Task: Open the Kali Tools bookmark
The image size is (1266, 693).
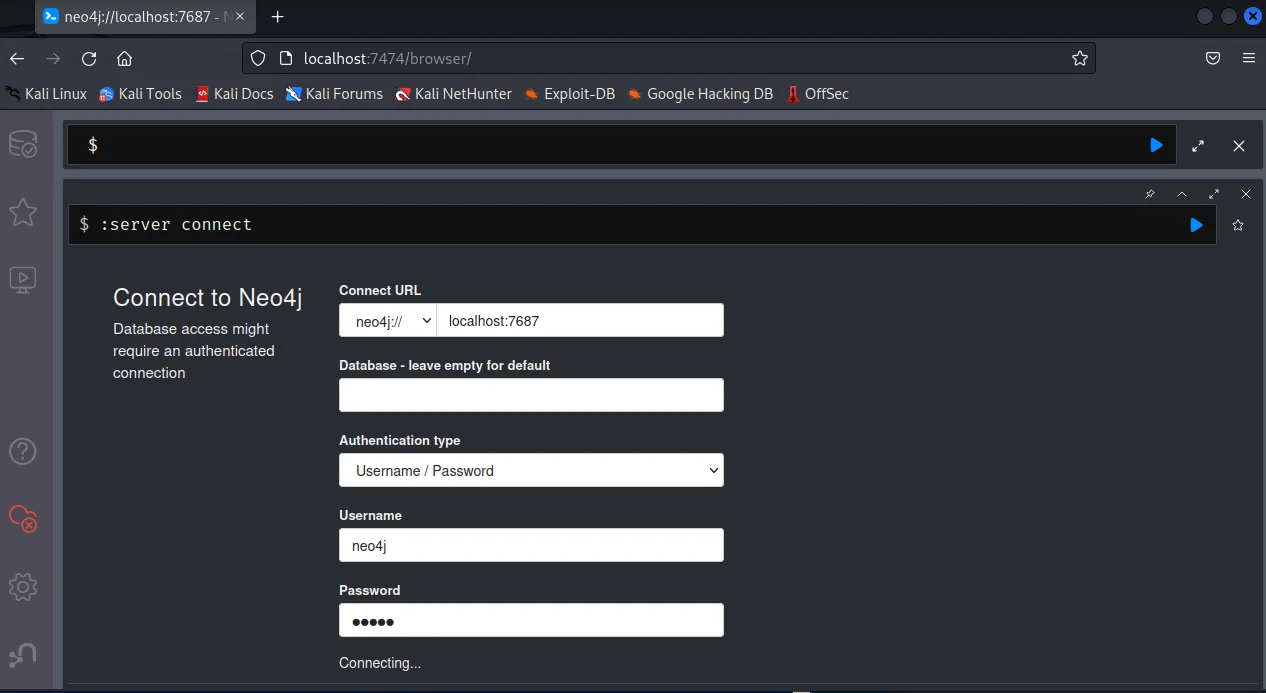Action: [x=140, y=94]
